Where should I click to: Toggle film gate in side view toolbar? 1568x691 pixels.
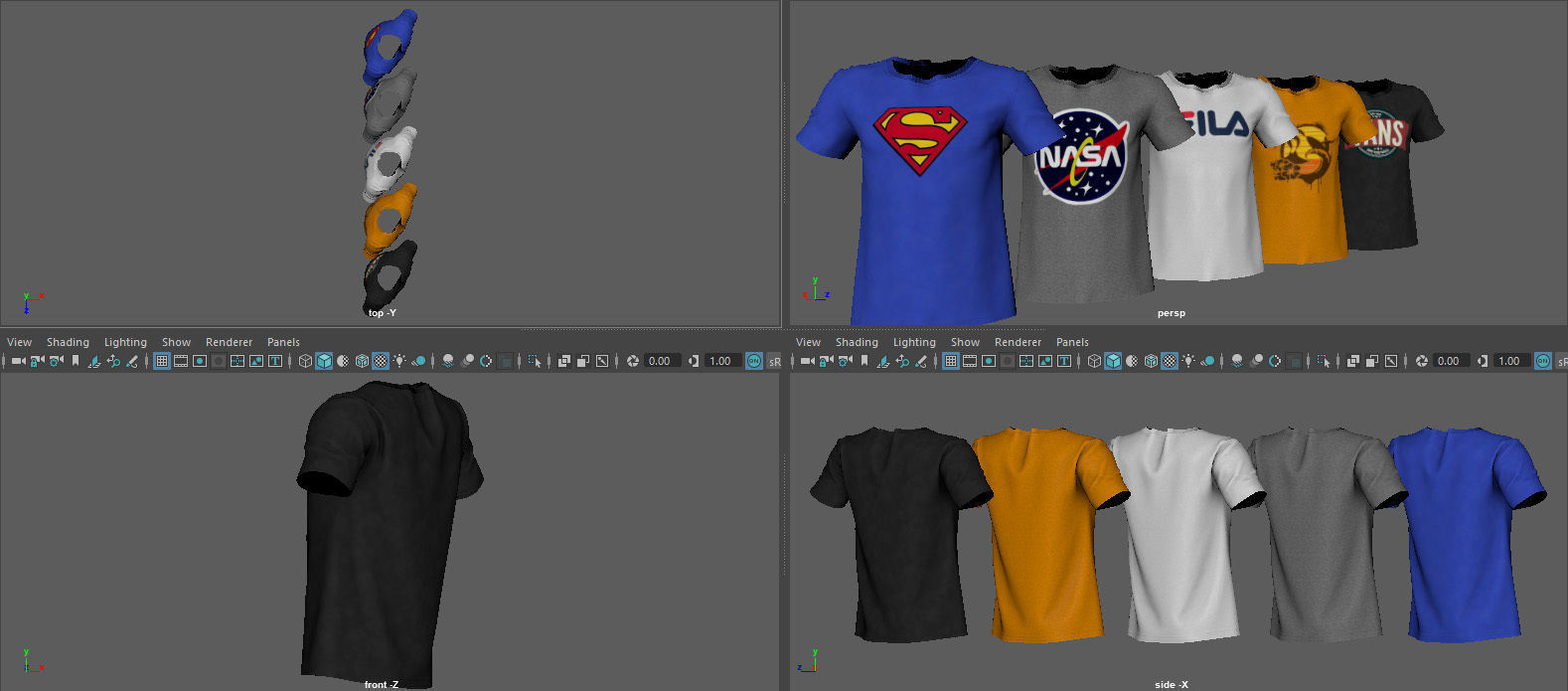969,361
